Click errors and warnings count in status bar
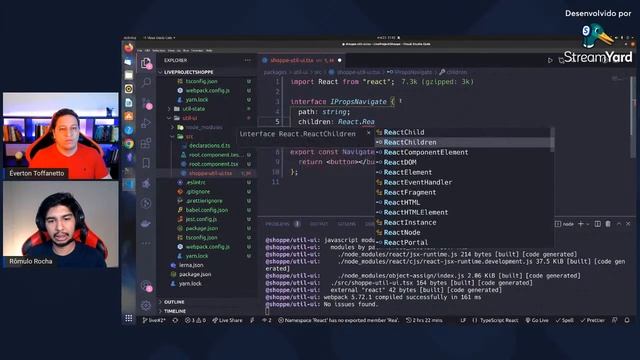The image size is (640, 360). point(195,320)
